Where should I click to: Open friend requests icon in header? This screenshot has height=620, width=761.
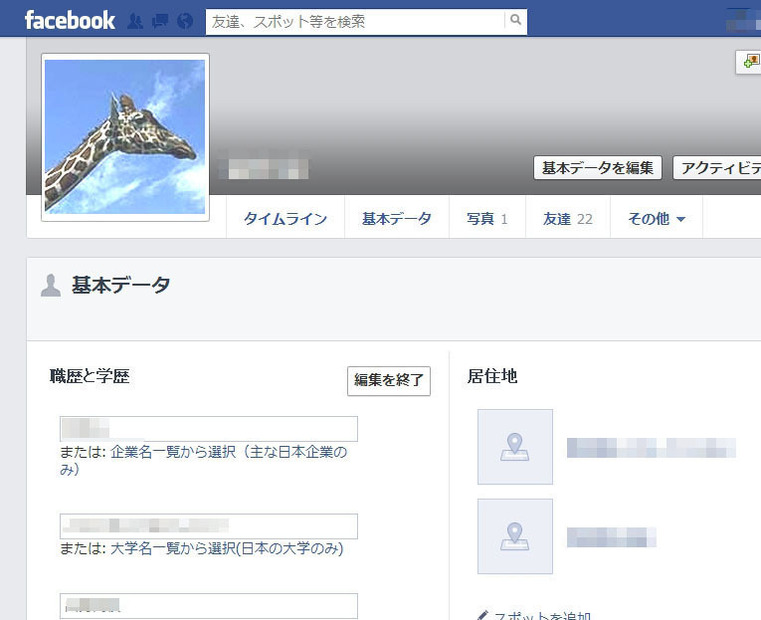135,21
